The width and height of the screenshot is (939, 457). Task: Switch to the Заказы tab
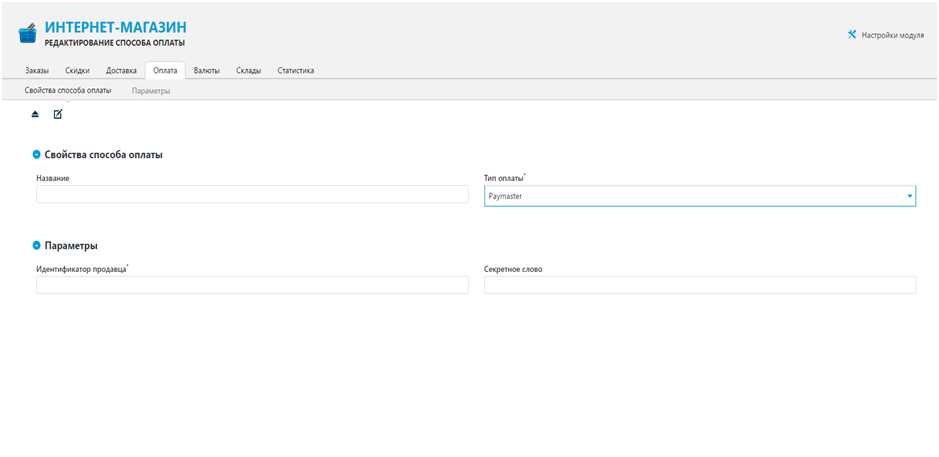37,71
